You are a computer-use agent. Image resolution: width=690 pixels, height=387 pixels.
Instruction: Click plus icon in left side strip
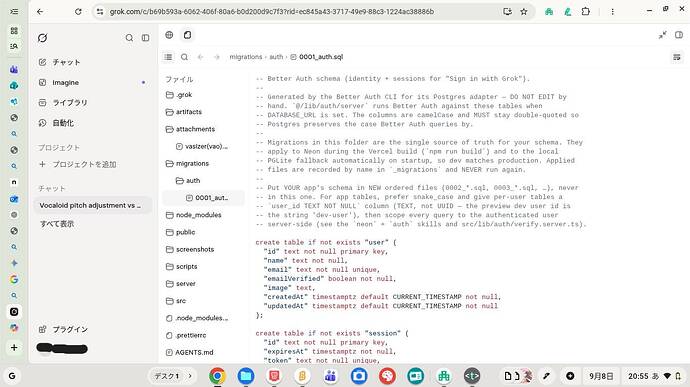point(14,347)
